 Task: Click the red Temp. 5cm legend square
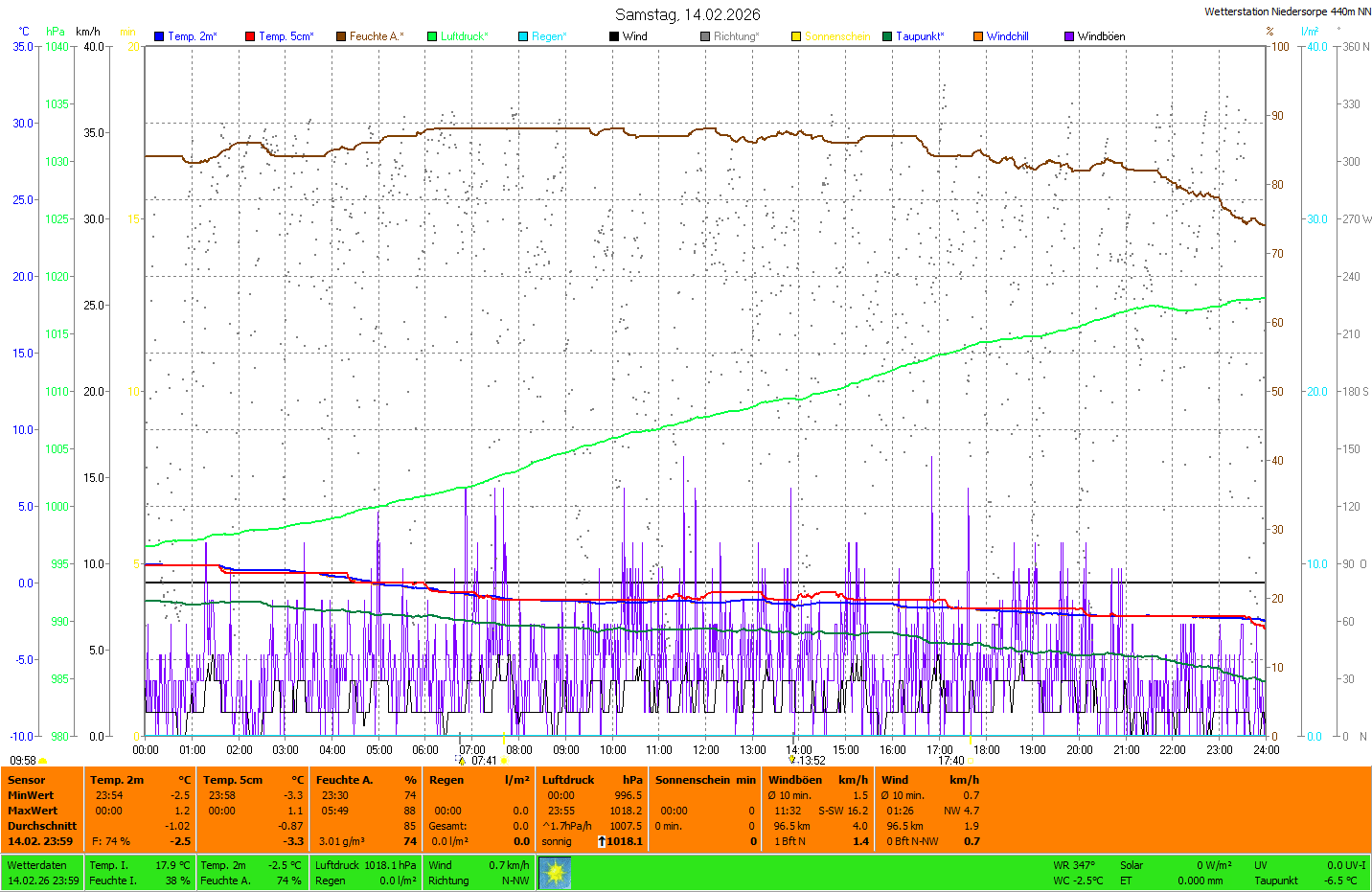pyautogui.click(x=250, y=36)
